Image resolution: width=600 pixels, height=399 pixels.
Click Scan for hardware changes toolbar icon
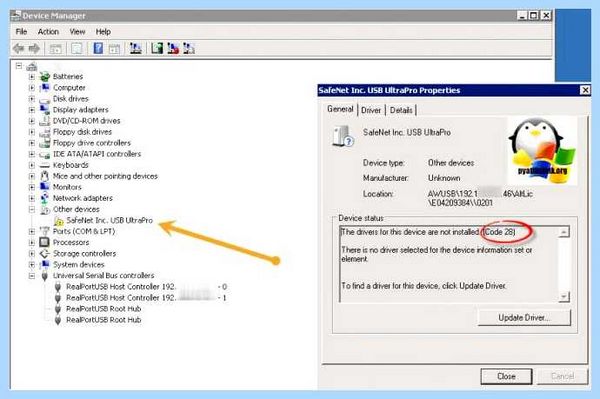tap(135, 48)
